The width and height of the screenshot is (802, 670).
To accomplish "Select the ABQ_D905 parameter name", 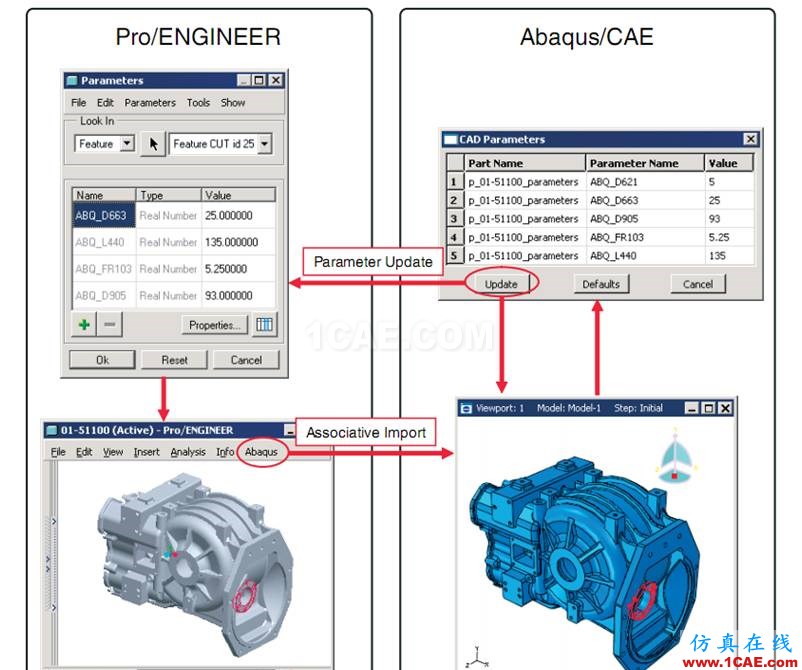I will click(x=100, y=296).
